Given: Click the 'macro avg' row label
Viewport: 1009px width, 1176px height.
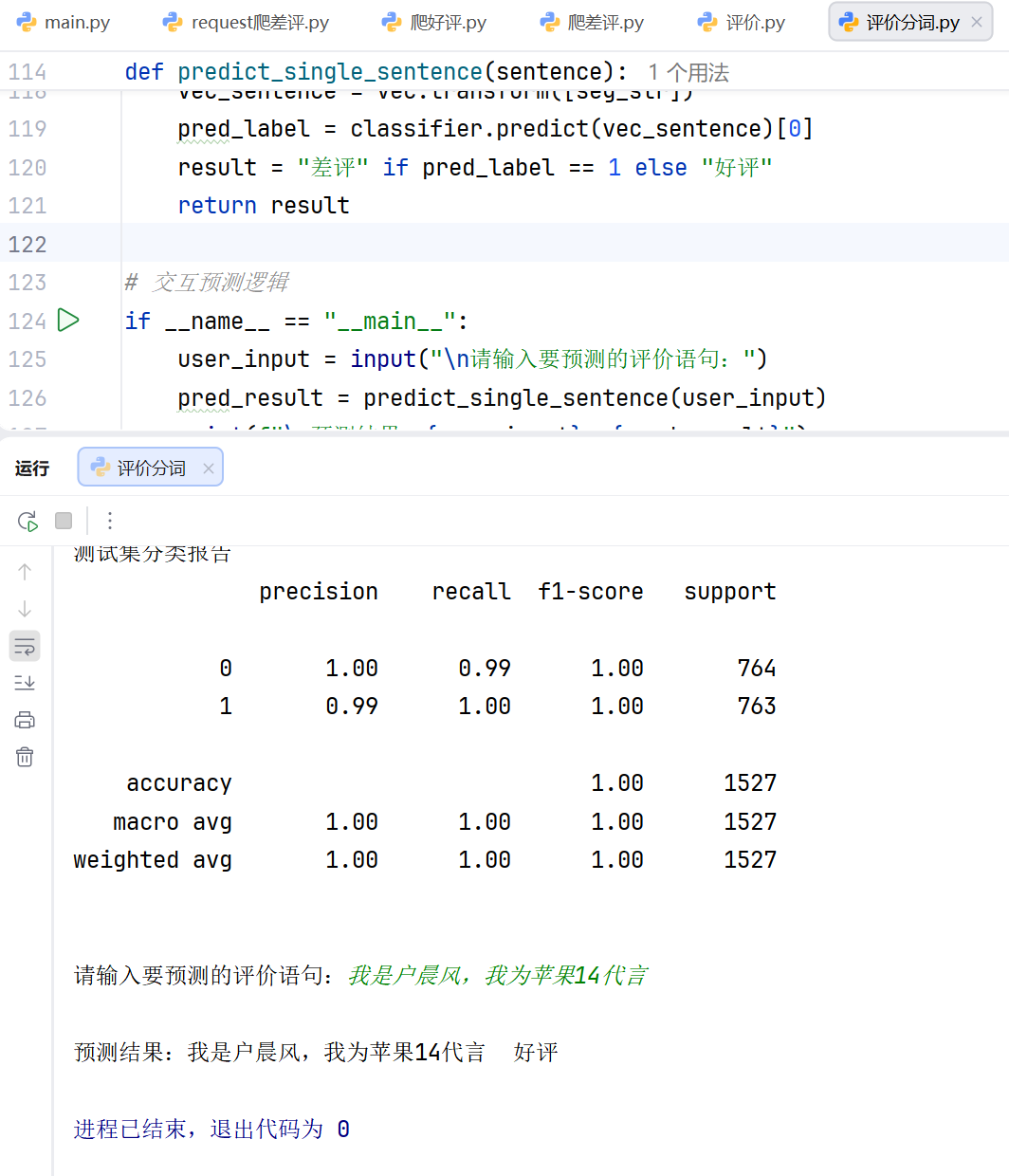Looking at the screenshot, I should [x=173, y=822].
